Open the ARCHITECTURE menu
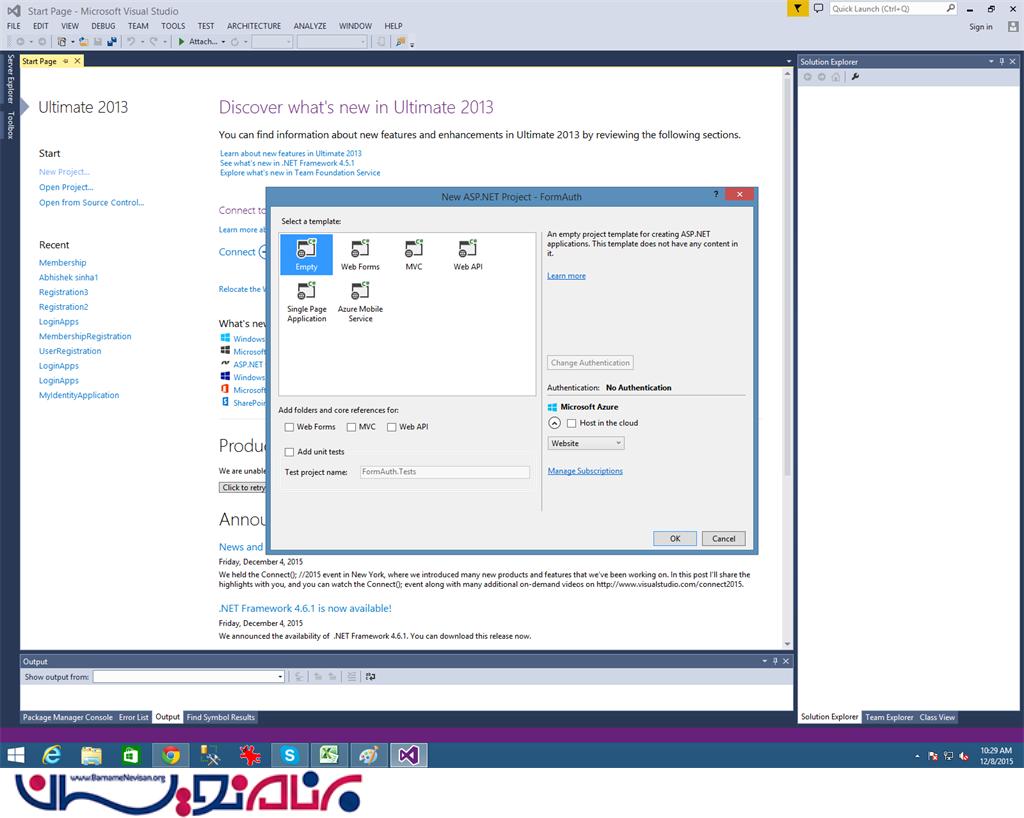The width and height of the screenshot is (1024, 818). click(254, 26)
